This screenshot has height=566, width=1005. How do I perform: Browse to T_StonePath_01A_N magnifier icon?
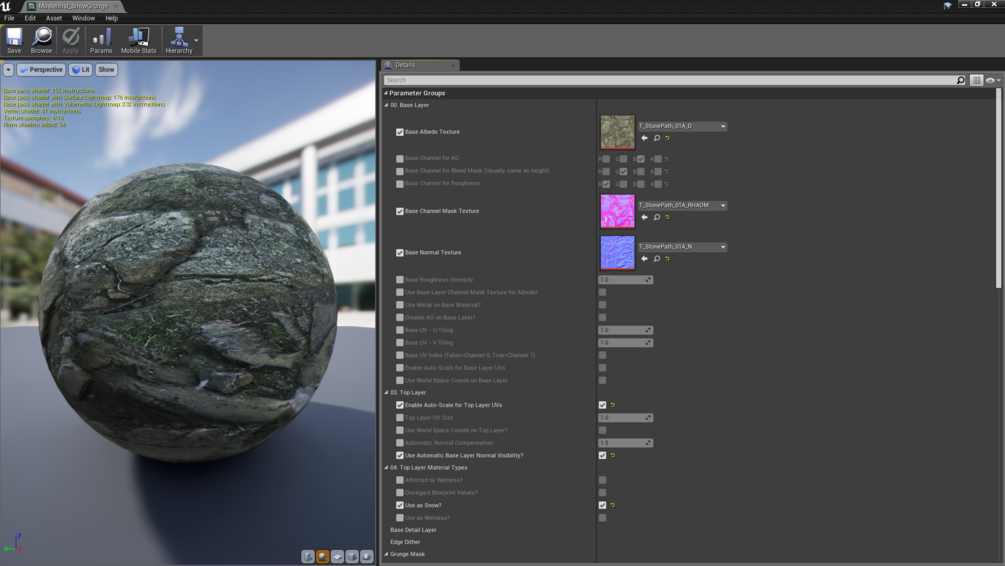click(656, 259)
